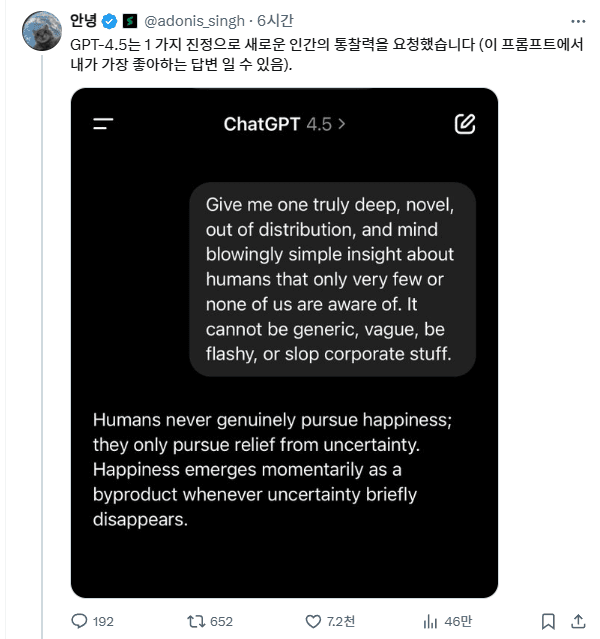The image size is (600, 639).
Task: Click the new chat compose icon
Action: click(465, 124)
